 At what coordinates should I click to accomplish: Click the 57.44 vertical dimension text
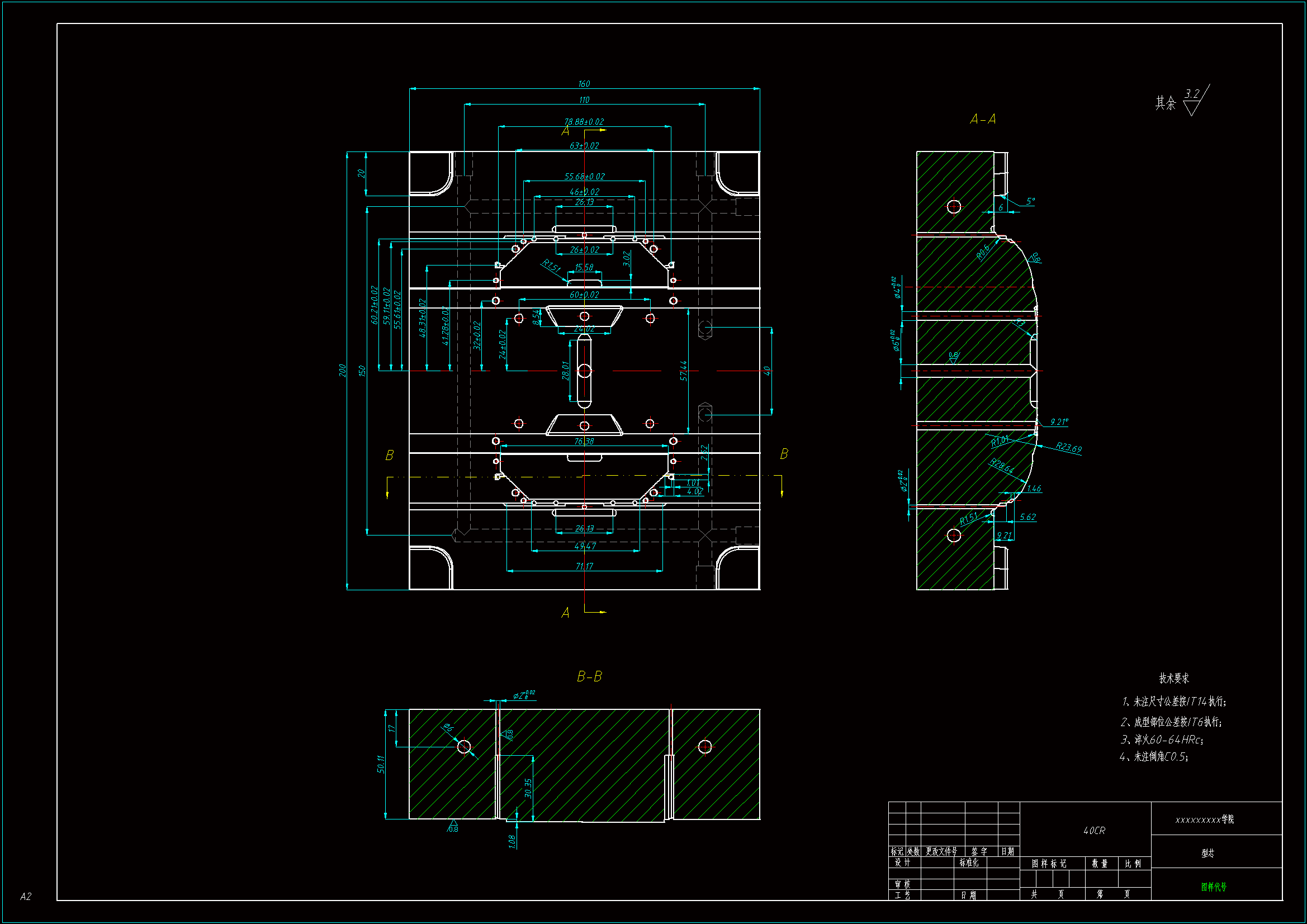pyautogui.click(x=683, y=370)
